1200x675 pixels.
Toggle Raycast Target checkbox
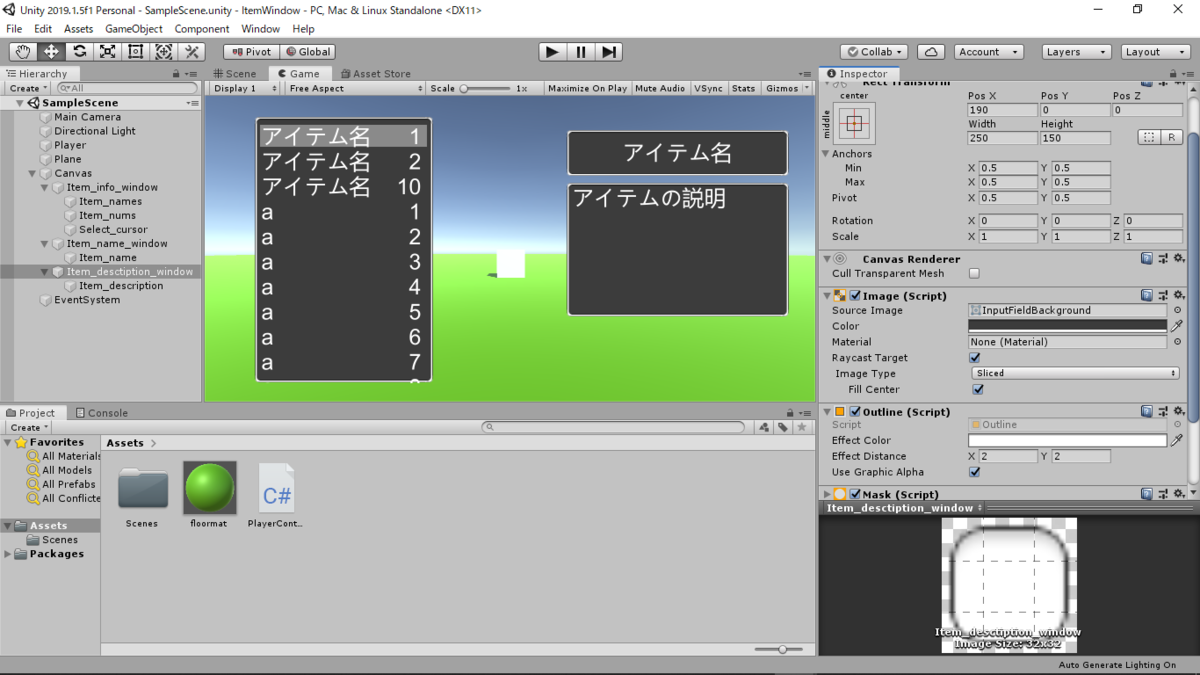click(x=975, y=358)
